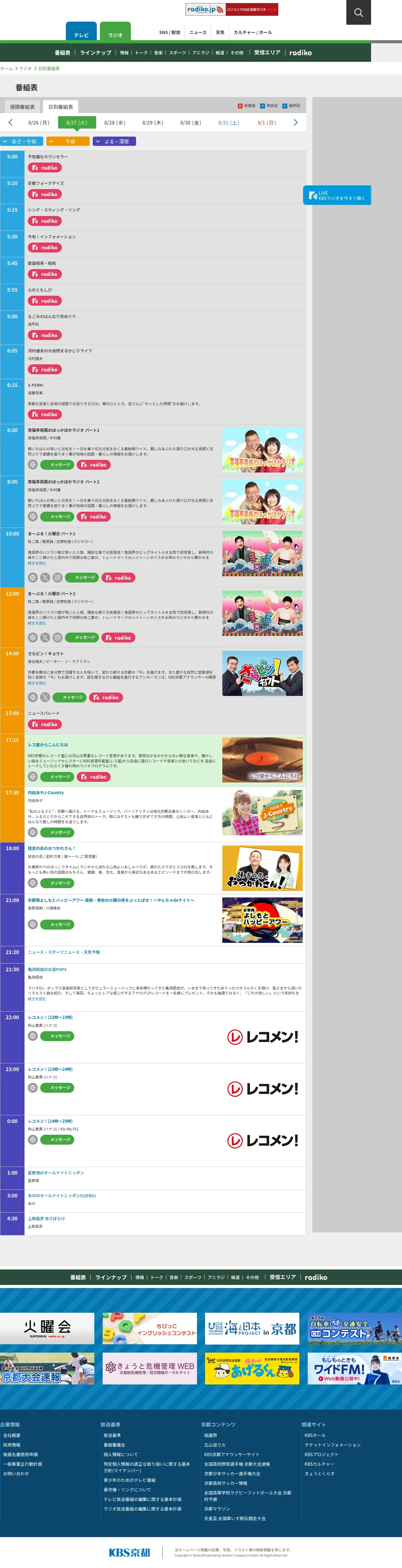Open さらピン!キョウト program thumbnail
402x1568 pixels.
[263, 674]
